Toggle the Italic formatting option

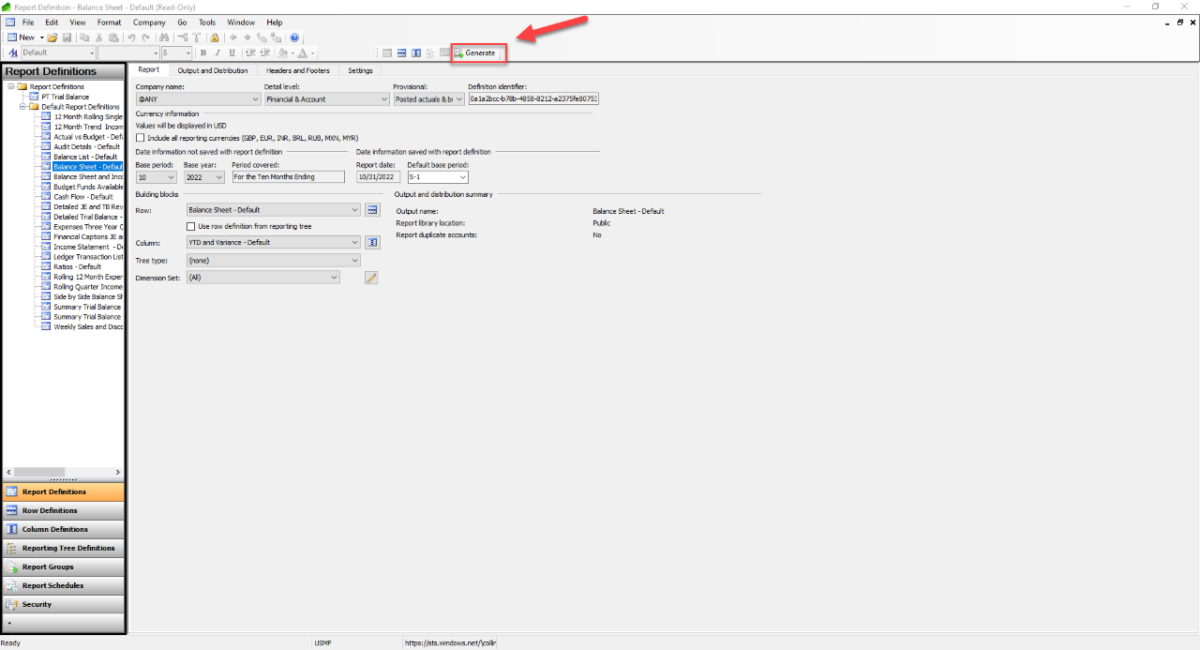[x=217, y=52]
